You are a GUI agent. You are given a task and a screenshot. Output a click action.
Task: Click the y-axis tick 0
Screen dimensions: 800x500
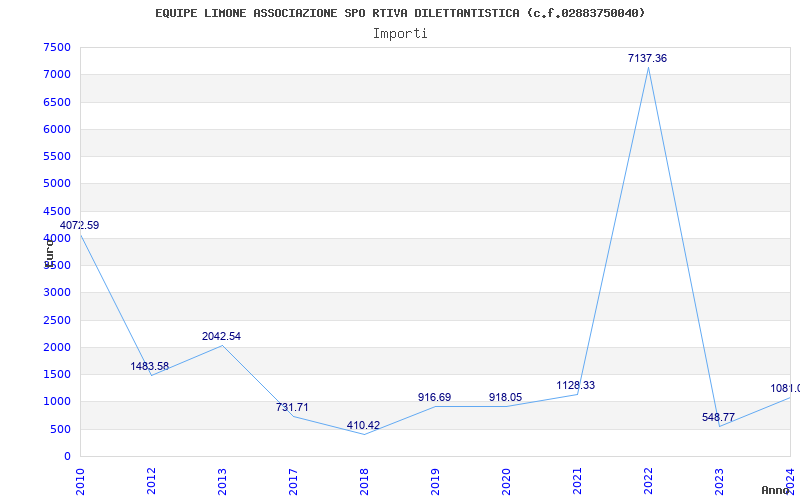pyautogui.click(x=67, y=456)
